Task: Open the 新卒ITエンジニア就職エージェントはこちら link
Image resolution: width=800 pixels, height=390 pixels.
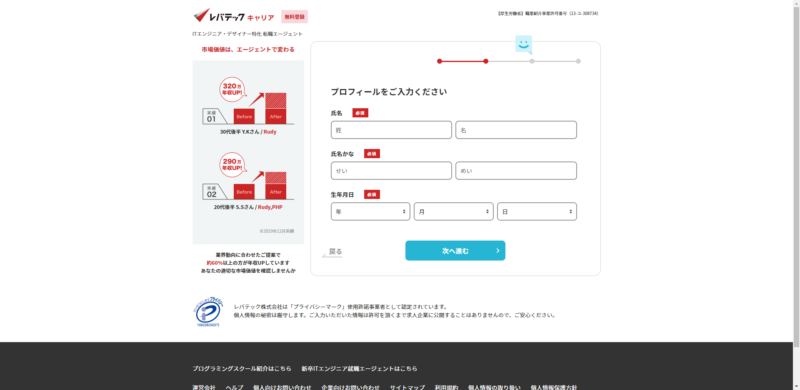Action: point(359,369)
